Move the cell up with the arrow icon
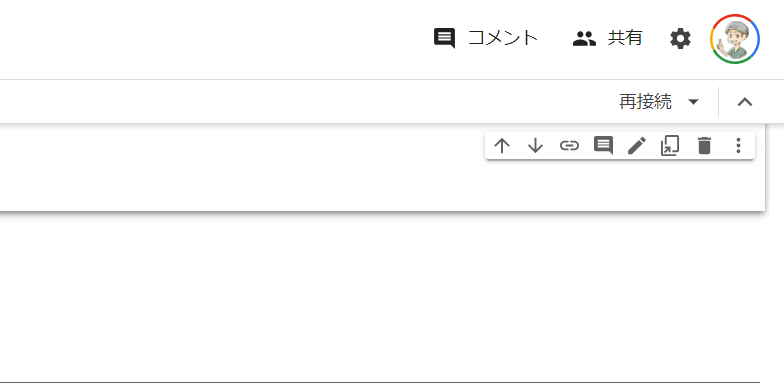Image resolution: width=784 pixels, height=388 pixels. click(x=502, y=146)
